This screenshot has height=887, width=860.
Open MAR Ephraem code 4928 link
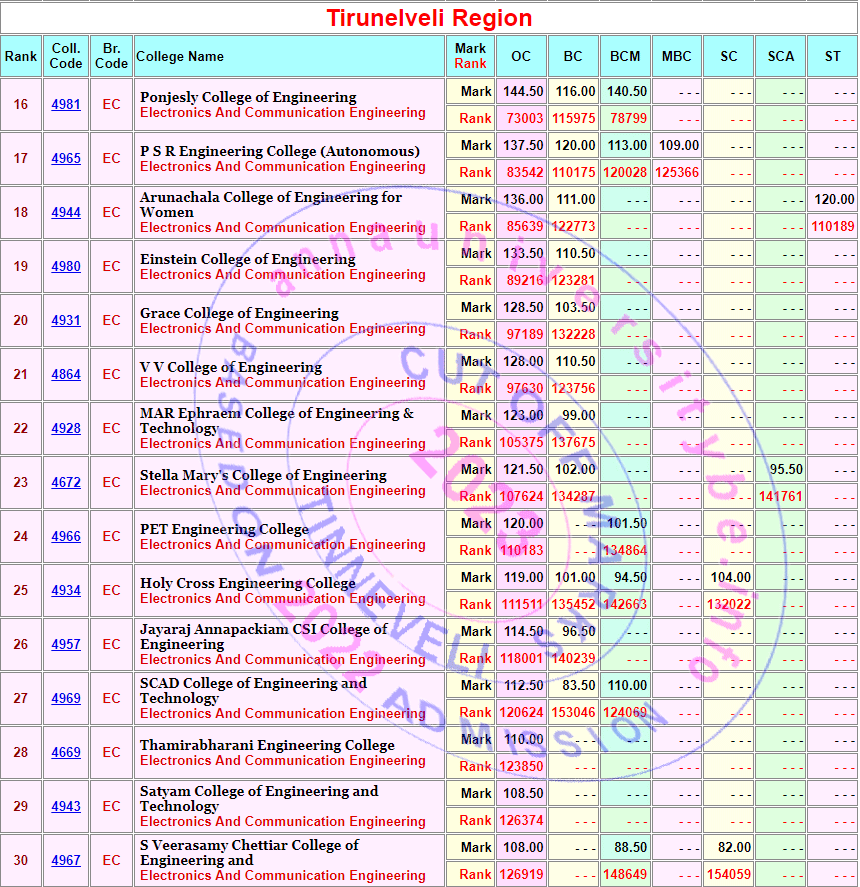tap(66, 429)
